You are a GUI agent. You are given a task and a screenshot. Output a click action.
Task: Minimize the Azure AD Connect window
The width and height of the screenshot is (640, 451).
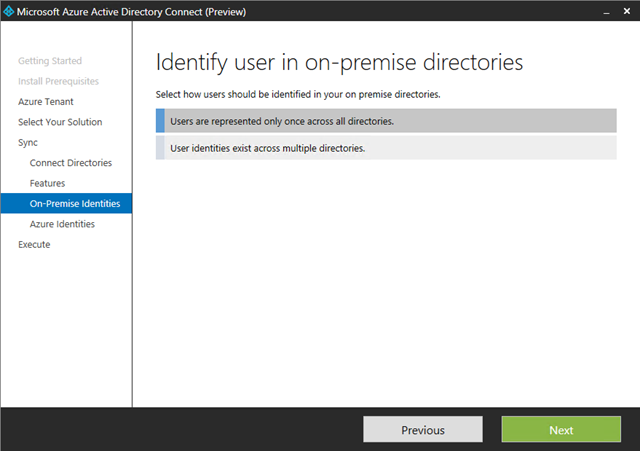click(607, 12)
